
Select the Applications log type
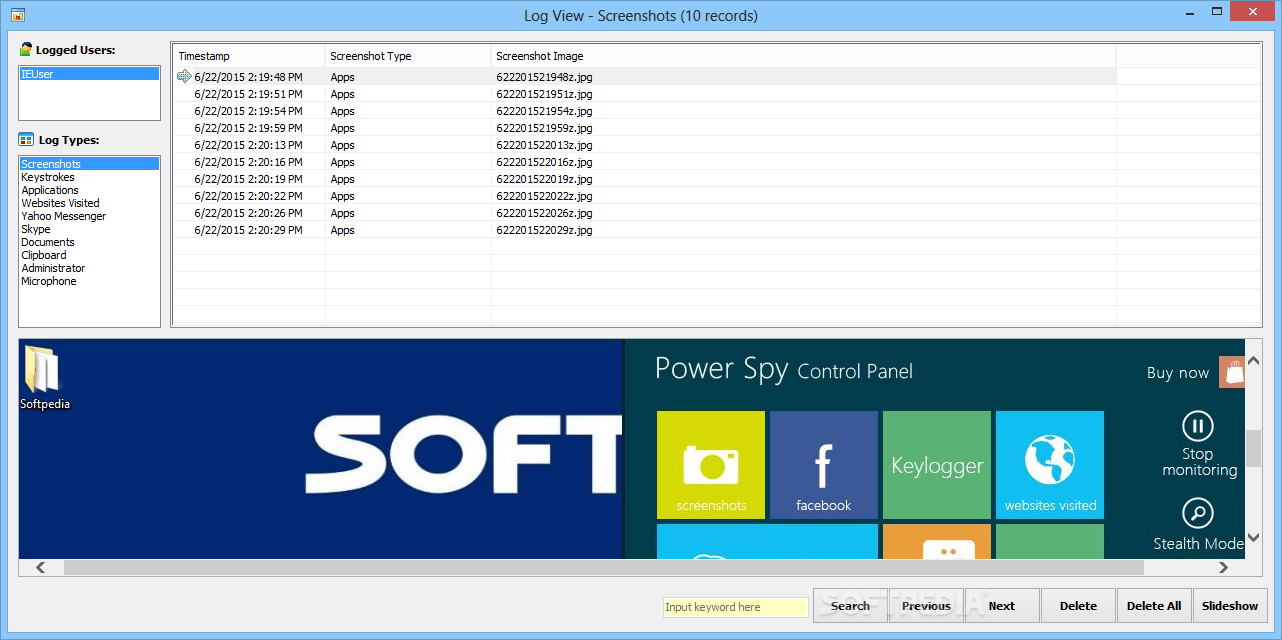89,190
